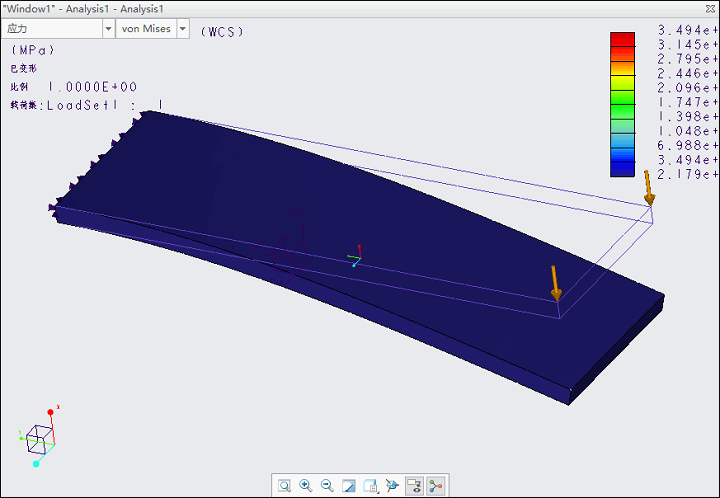Click the orientation triad cube

[39, 439]
